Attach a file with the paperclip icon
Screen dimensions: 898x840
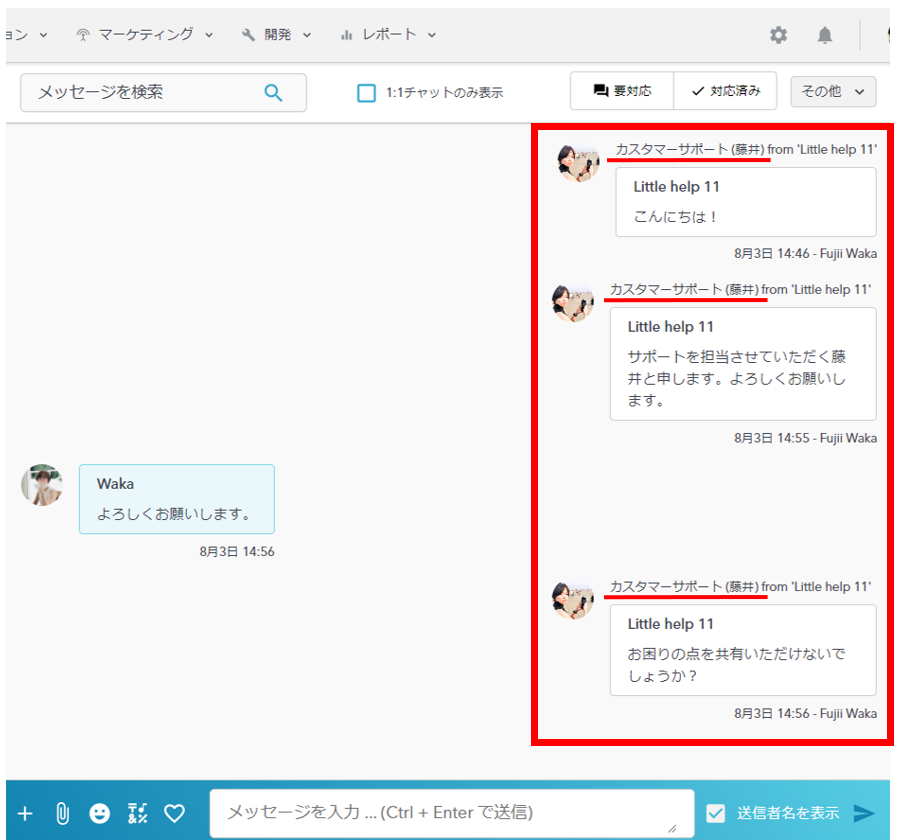[x=62, y=813]
